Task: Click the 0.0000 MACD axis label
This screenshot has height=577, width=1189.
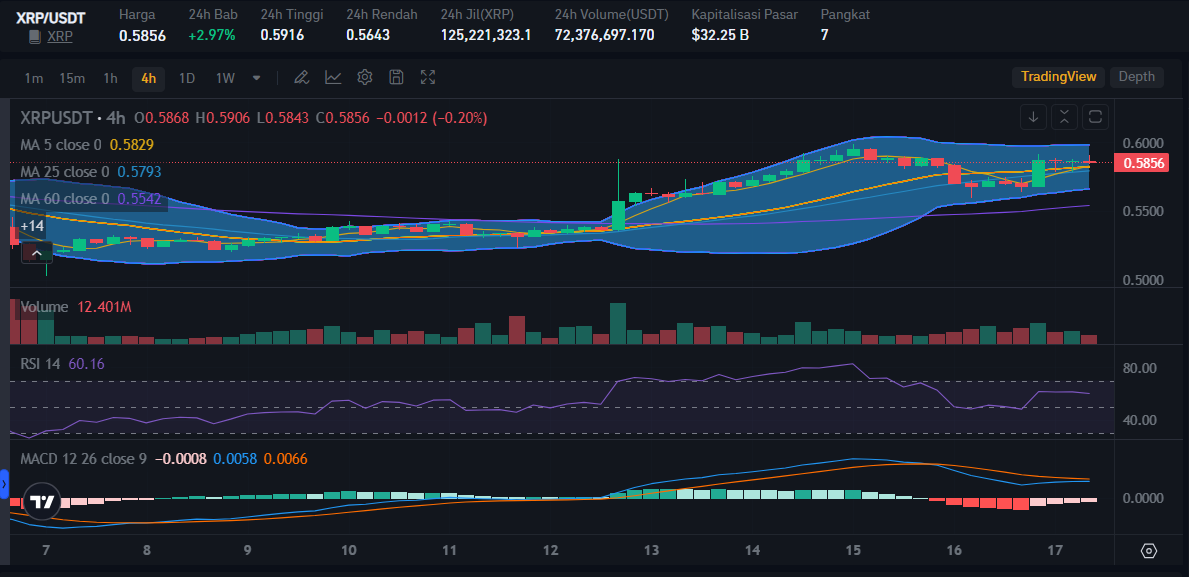Action: 1142,498
